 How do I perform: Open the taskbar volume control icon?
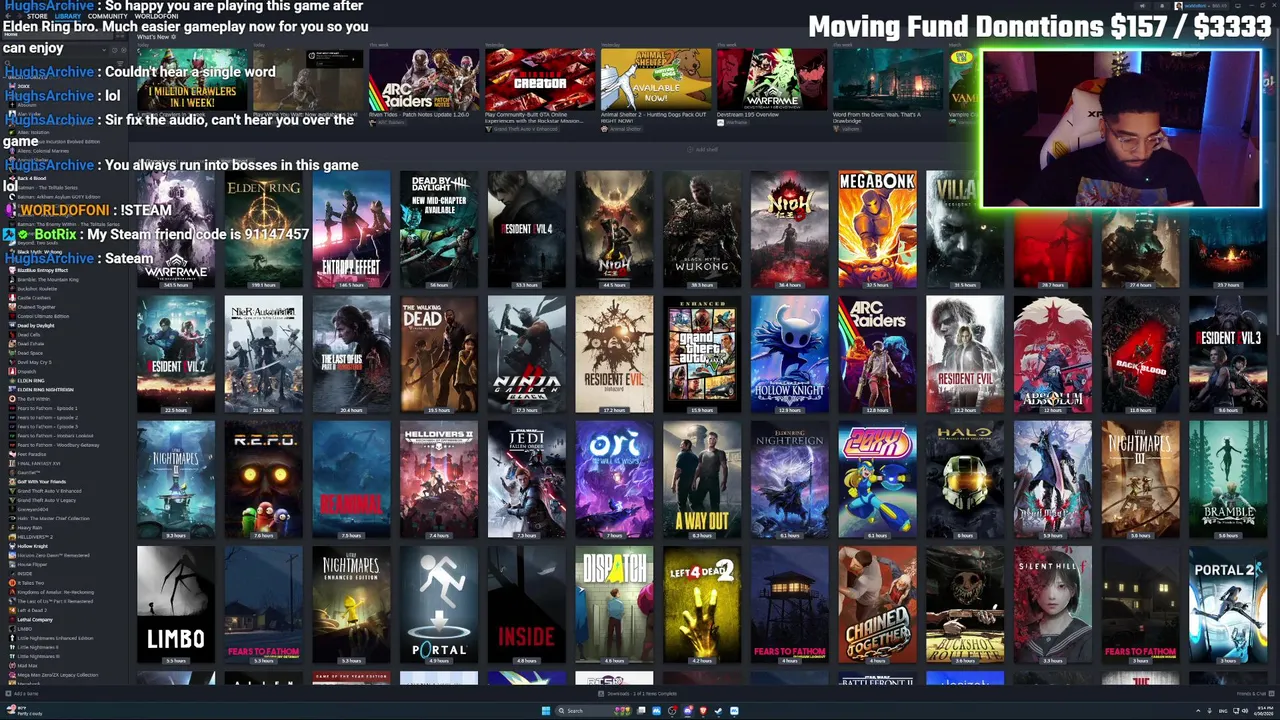point(1245,711)
